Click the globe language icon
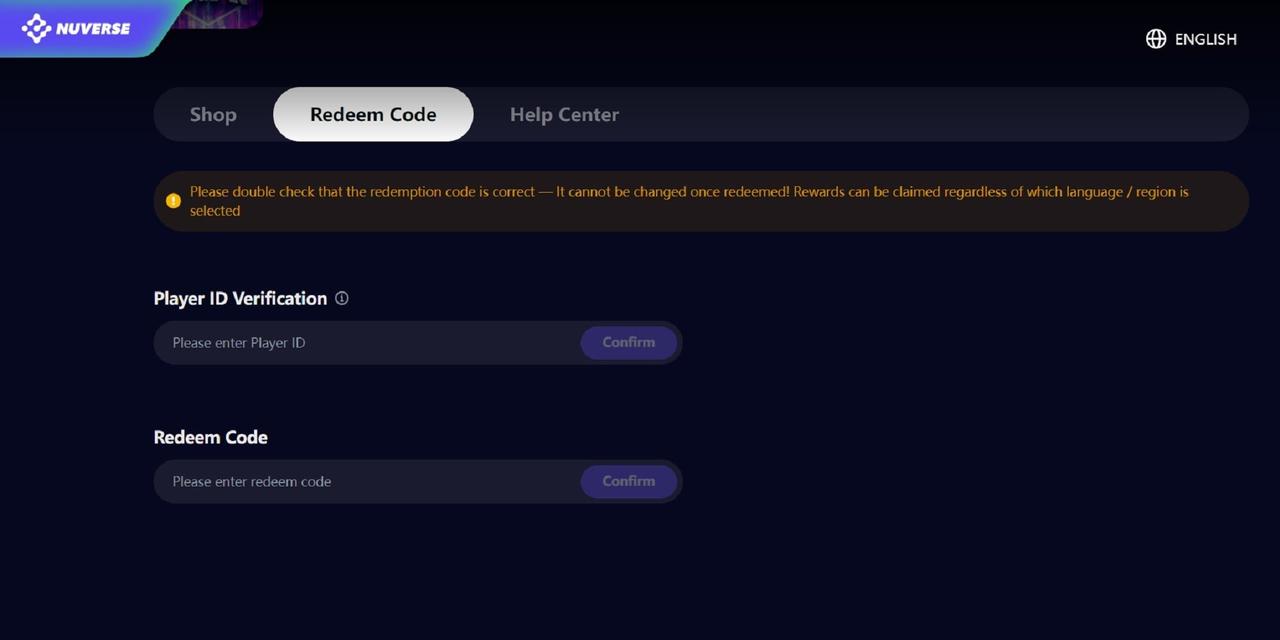This screenshot has width=1280, height=640. tap(1156, 39)
